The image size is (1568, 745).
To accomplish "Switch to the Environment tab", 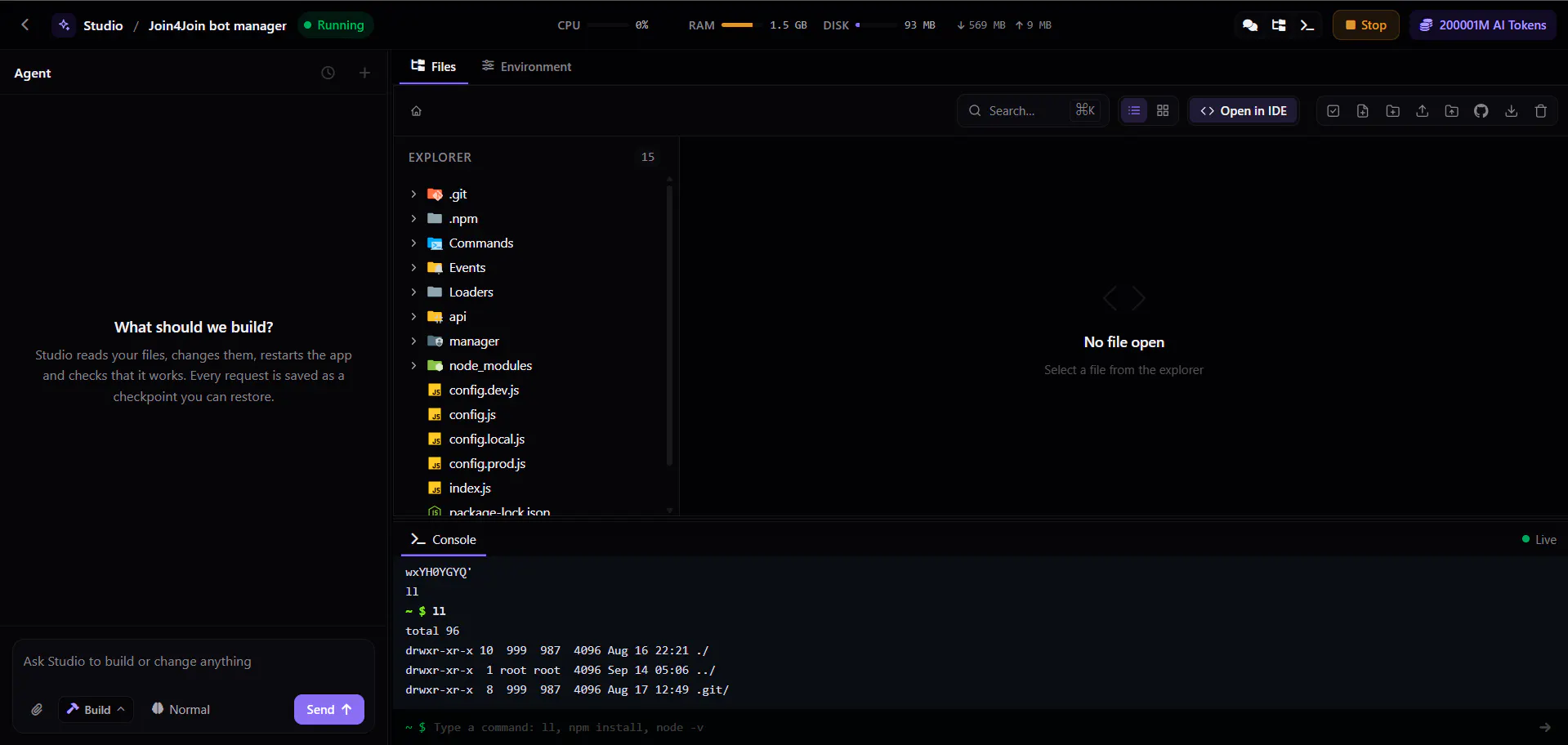I will point(527,66).
